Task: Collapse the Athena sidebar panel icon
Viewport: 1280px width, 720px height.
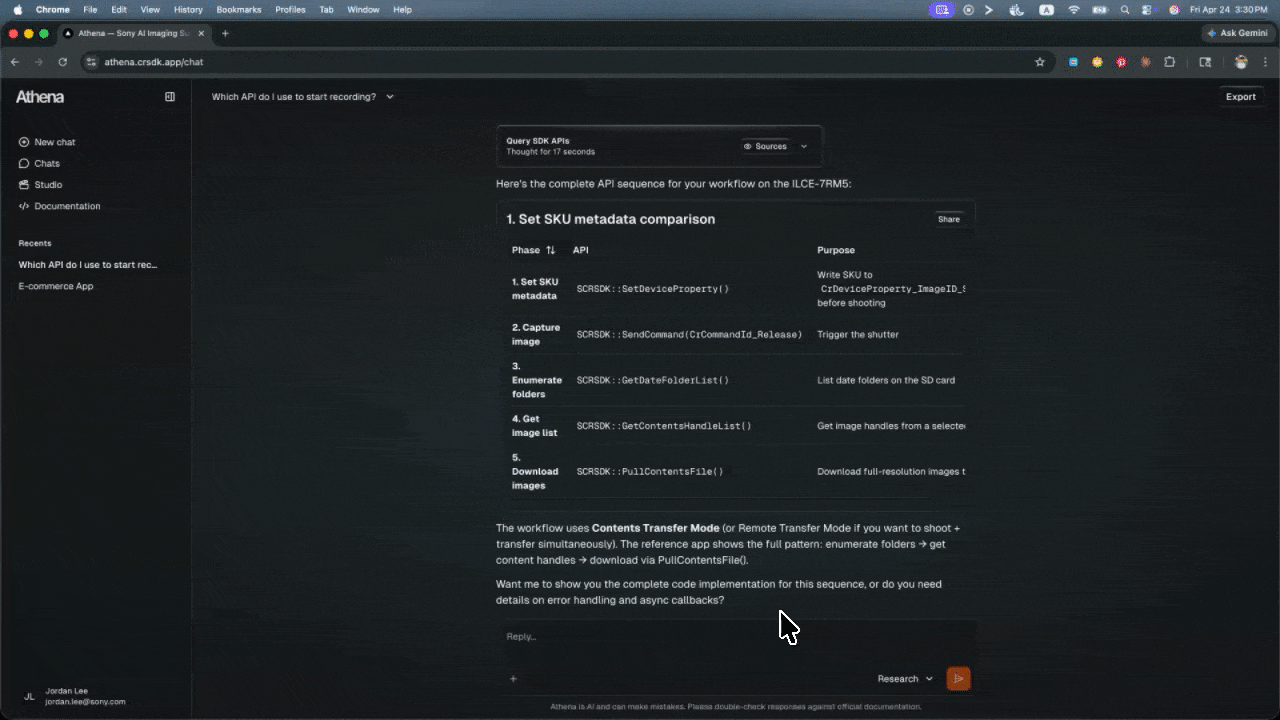Action: pos(170,97)
